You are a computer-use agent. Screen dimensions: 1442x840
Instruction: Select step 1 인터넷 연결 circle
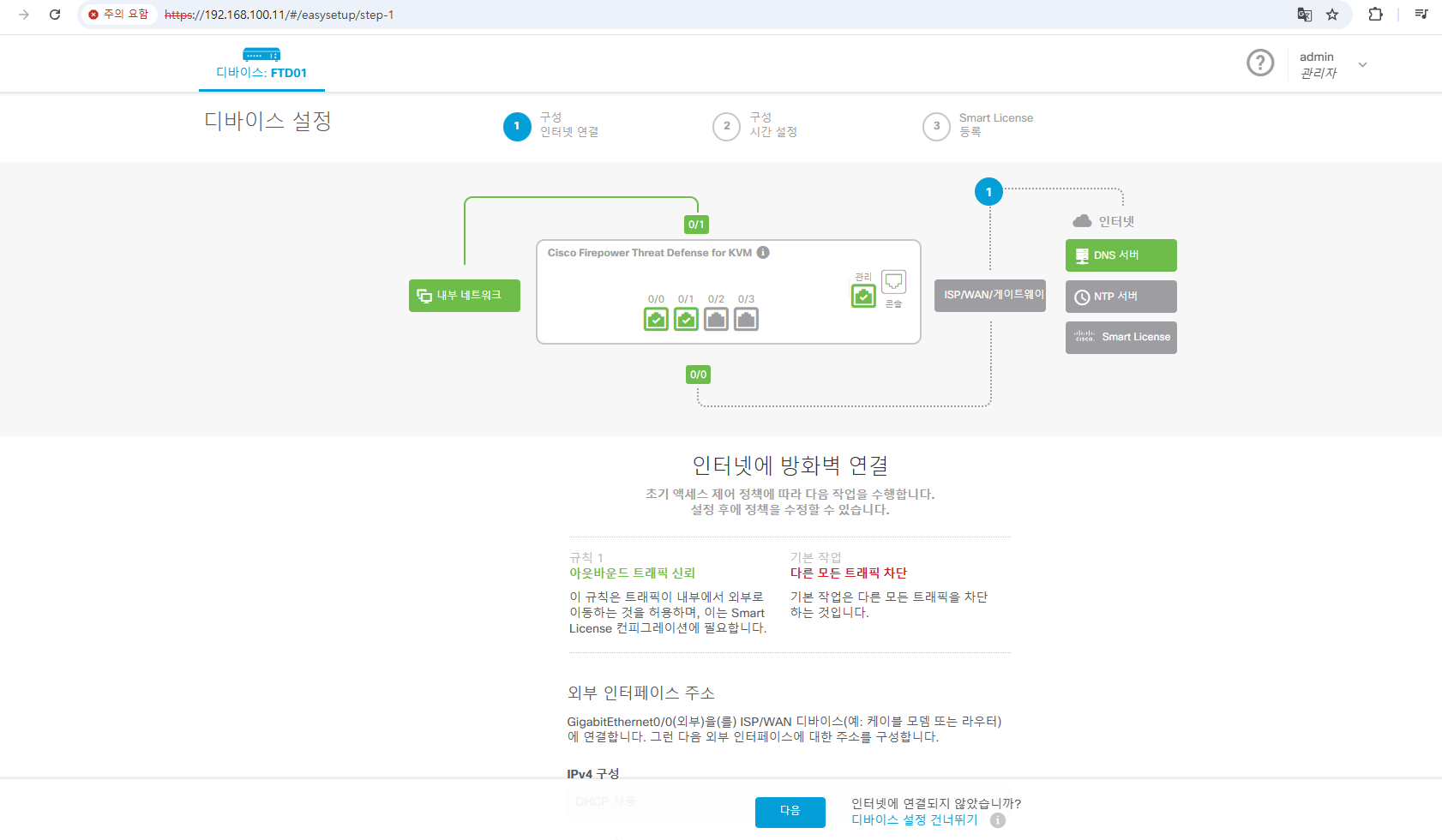(517, 126)
